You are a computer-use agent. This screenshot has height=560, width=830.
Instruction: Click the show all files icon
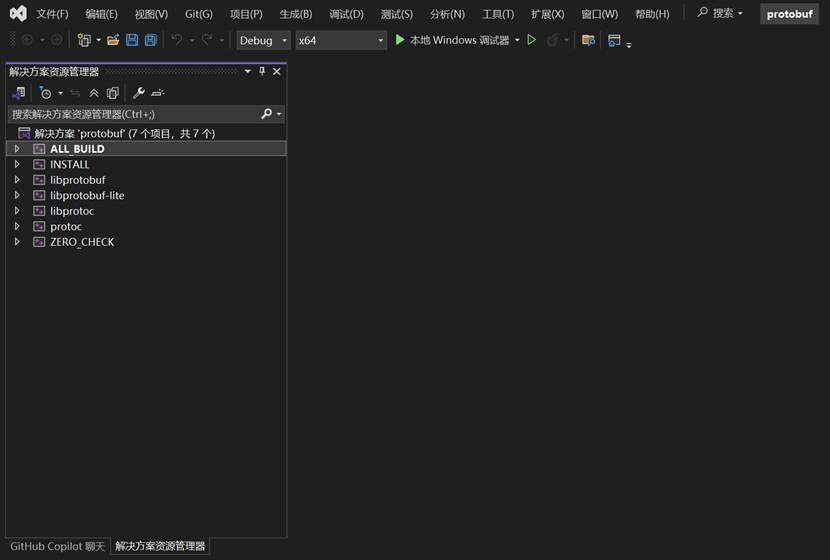pos(113,93)
